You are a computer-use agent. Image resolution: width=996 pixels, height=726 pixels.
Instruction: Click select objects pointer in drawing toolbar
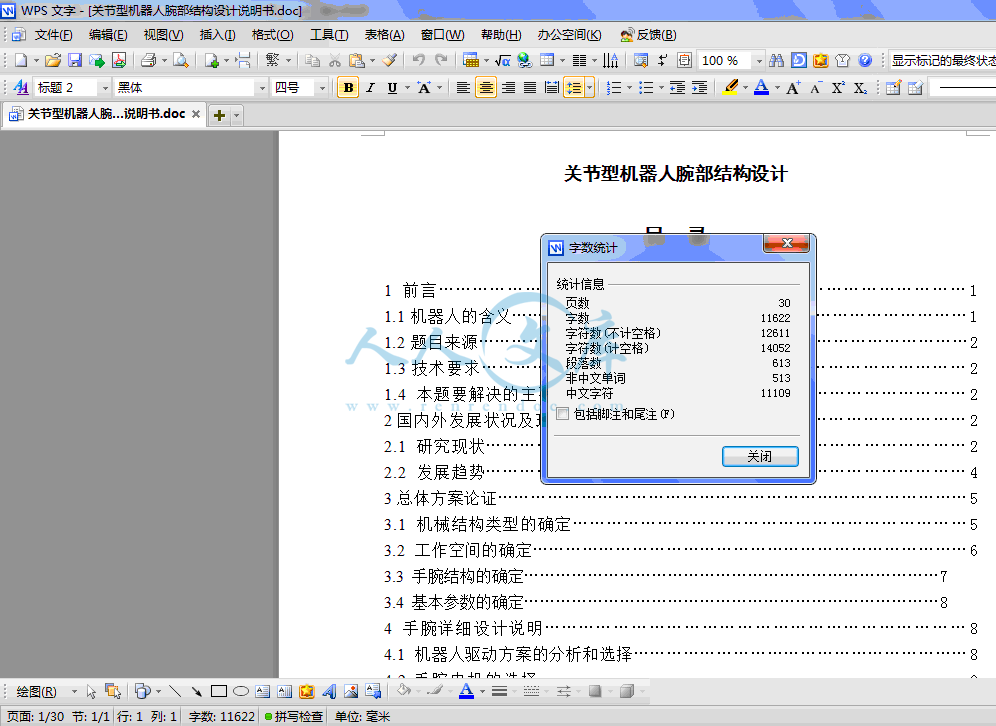point(91,691)
